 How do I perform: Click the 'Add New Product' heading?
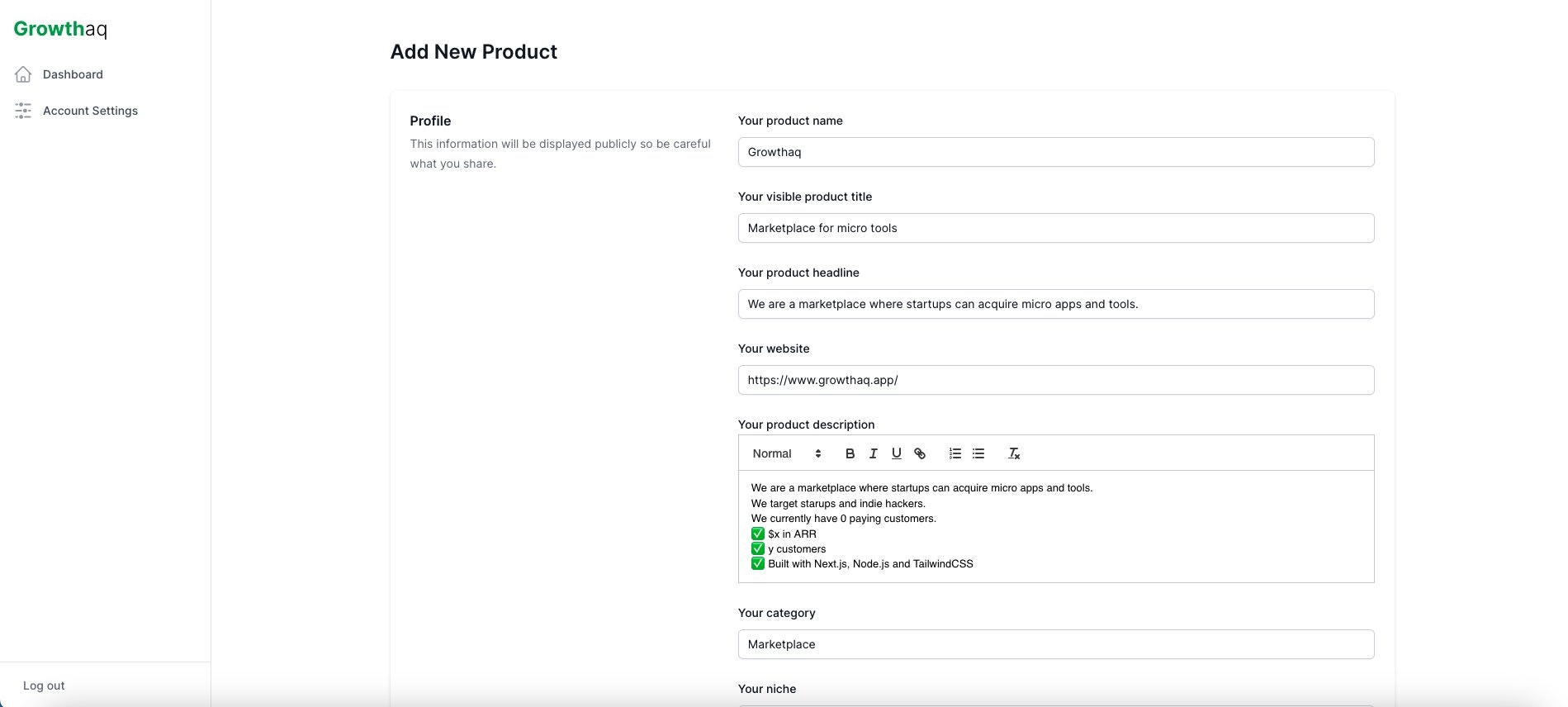tap(474, 52)
